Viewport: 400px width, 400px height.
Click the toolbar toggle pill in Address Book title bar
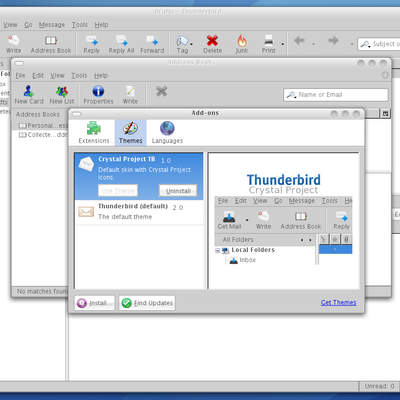[x=19, y=63]
